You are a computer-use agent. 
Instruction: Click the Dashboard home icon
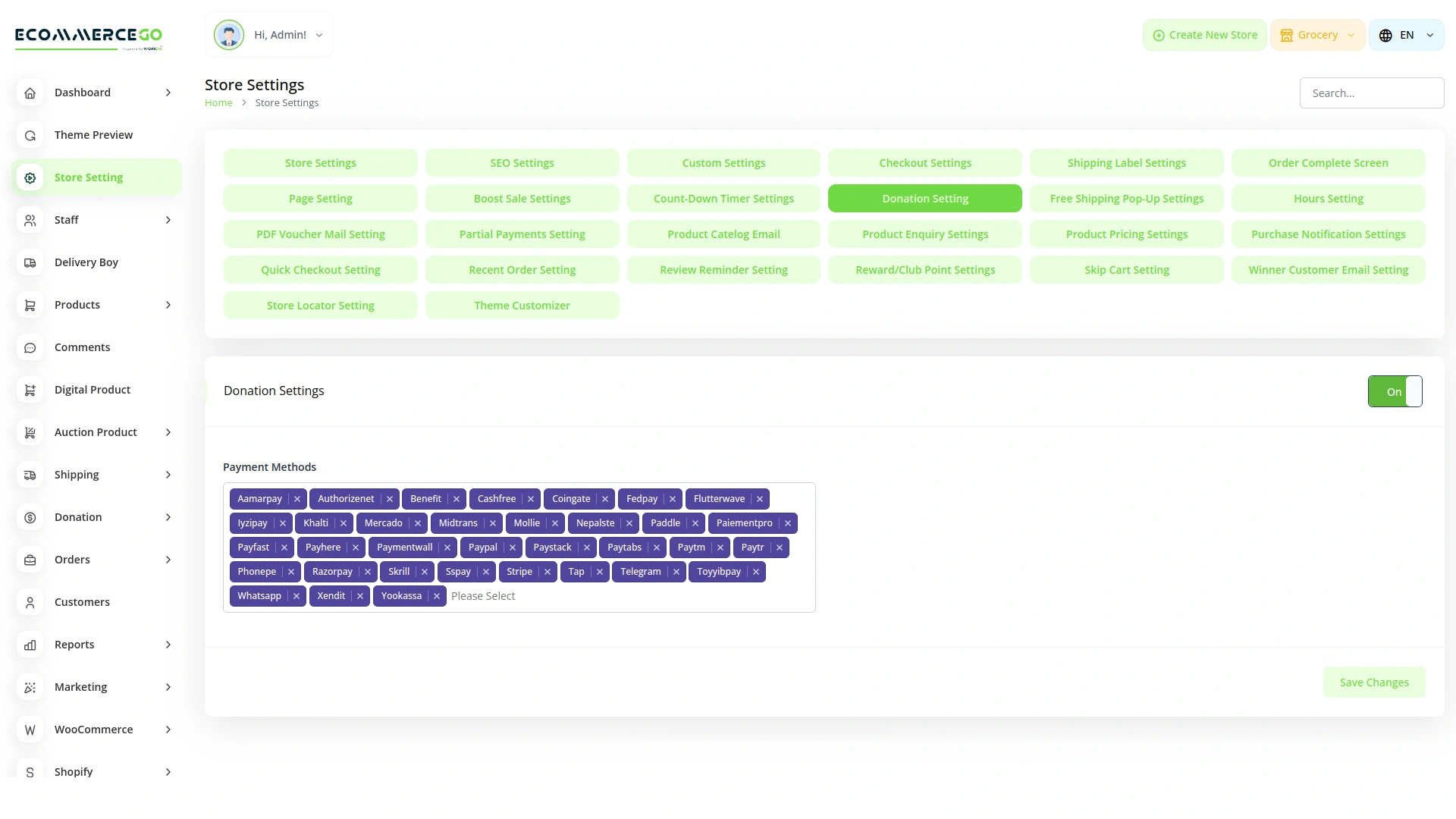30,93
